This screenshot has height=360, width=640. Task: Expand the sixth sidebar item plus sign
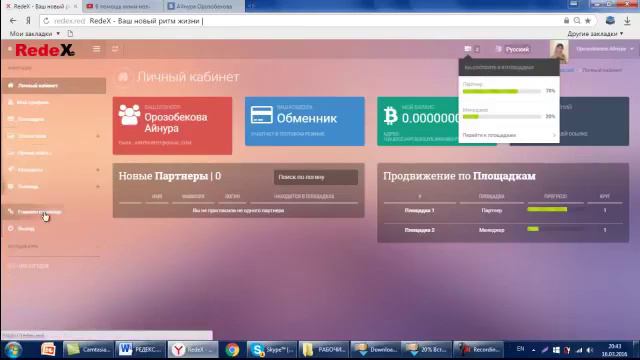(x=98, y=170)
